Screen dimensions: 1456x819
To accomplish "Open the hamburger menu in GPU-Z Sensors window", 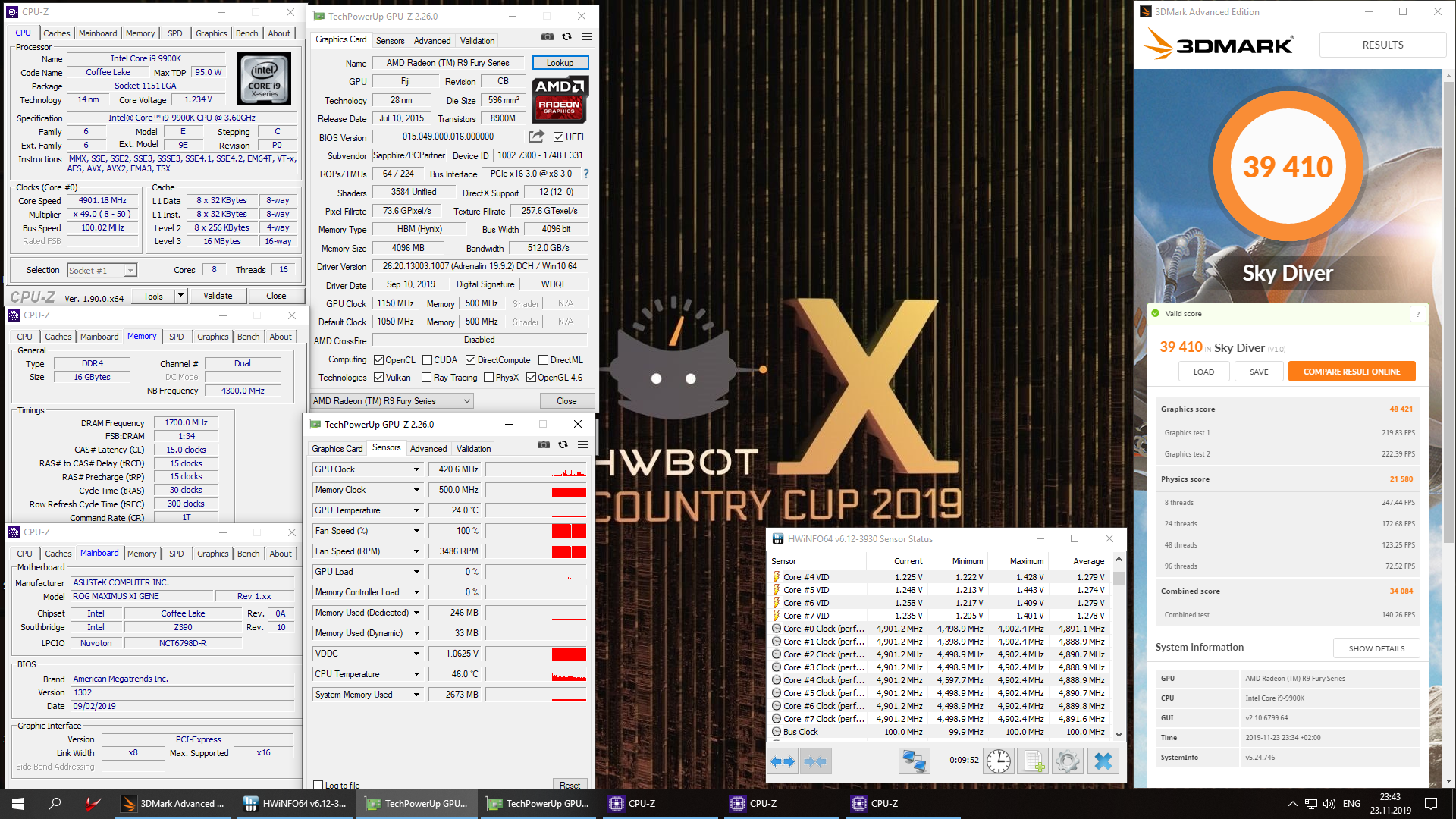I will (582, 444).
